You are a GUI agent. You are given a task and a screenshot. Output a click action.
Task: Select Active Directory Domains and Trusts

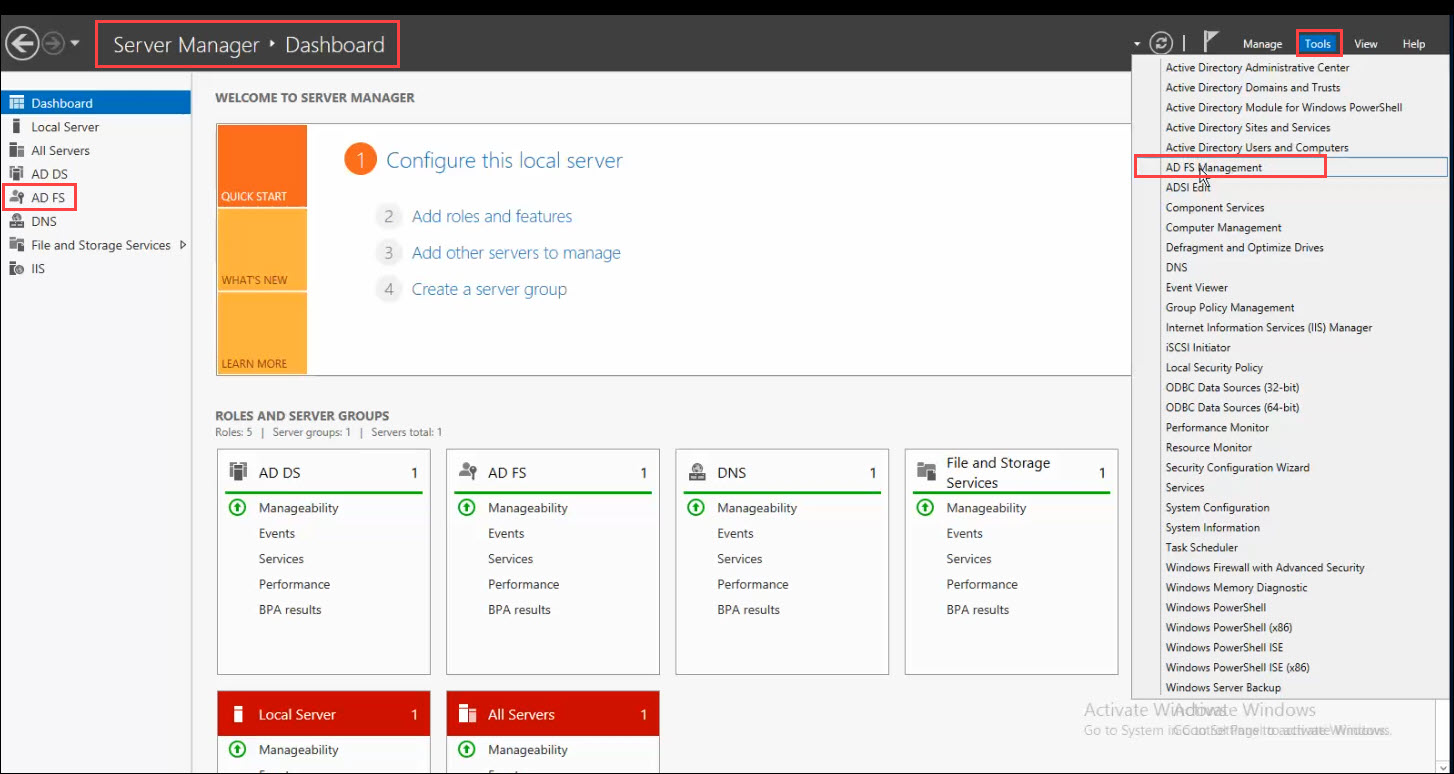pyautogui.click(x=1253, y=88)
